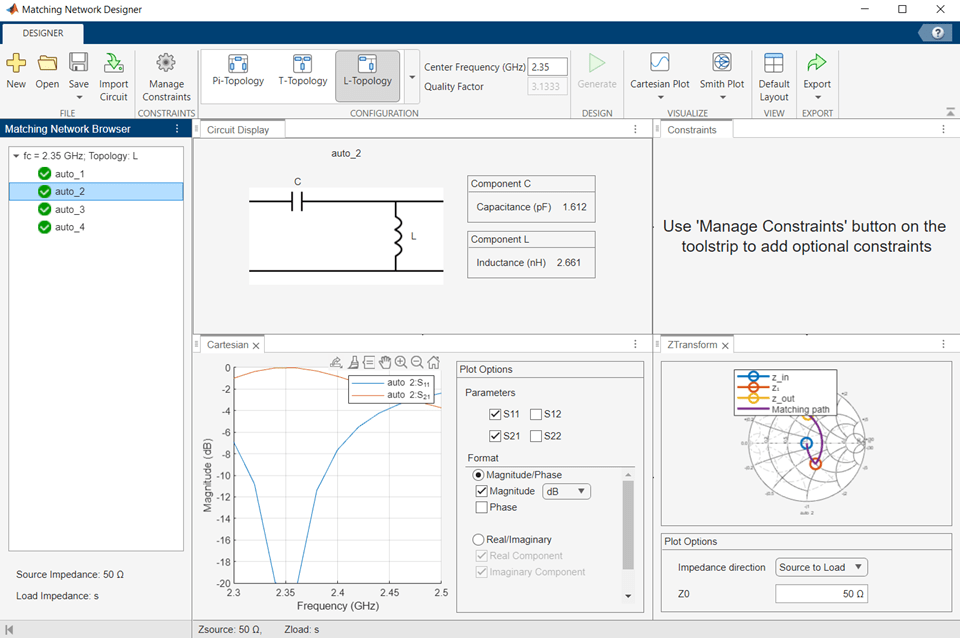This screenshot has width=960, height=638.
Task: Open the magnitude unit dB dropdown
Action: click(x=566, y=491)
